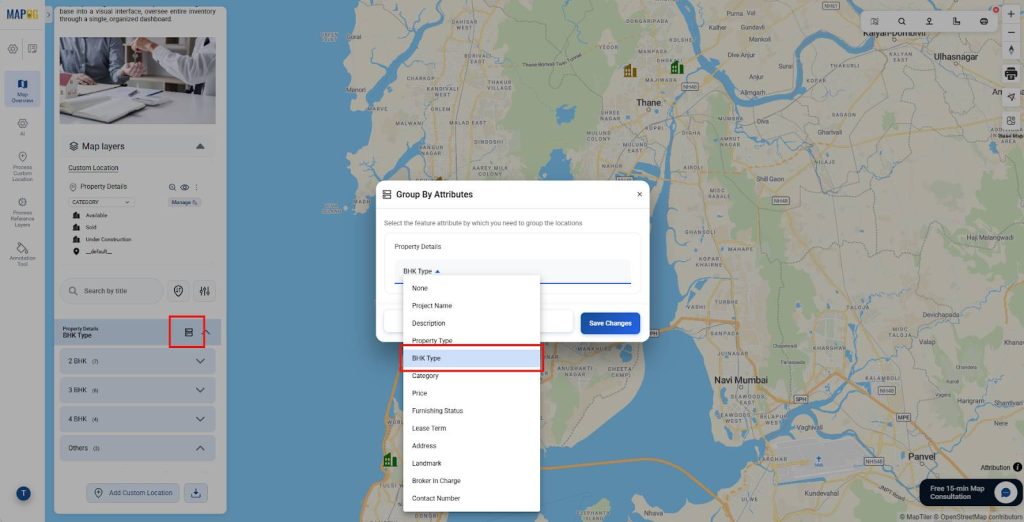This screenshot has height=522, width=1024.
Task: Choose Contact Number option
Action: tap(472, 498)
